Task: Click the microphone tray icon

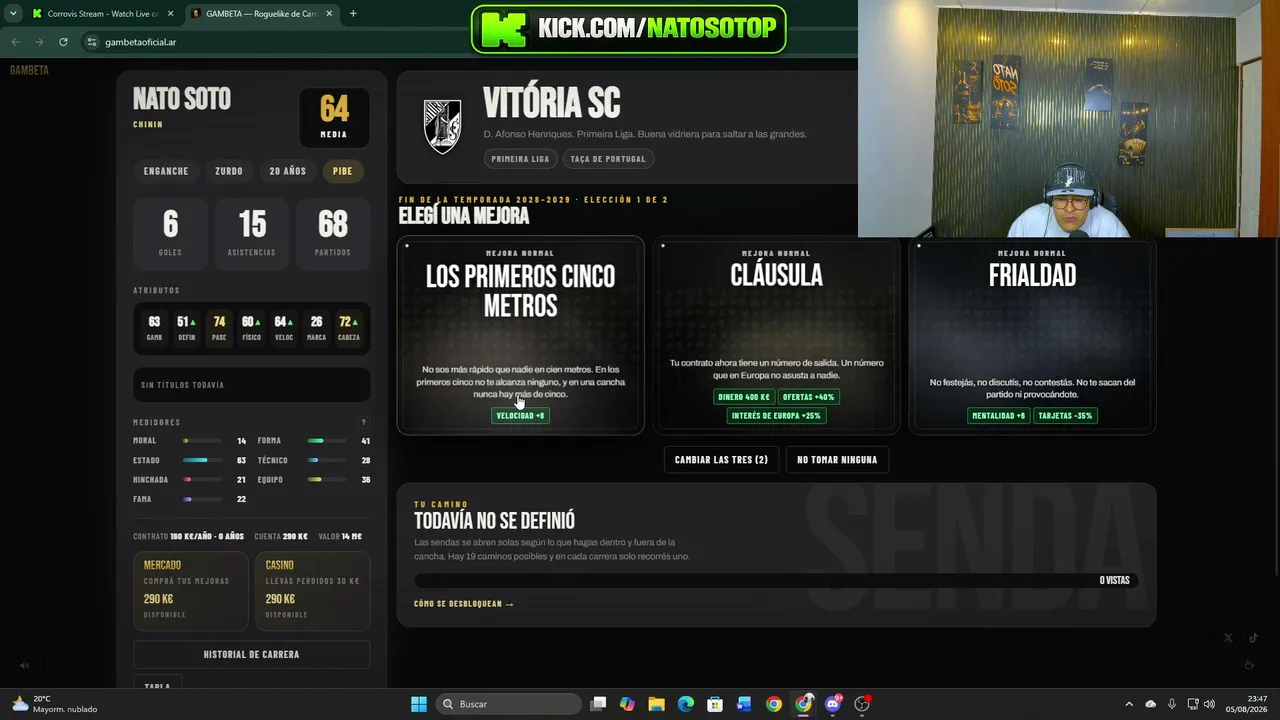Action: (1172, 704)
